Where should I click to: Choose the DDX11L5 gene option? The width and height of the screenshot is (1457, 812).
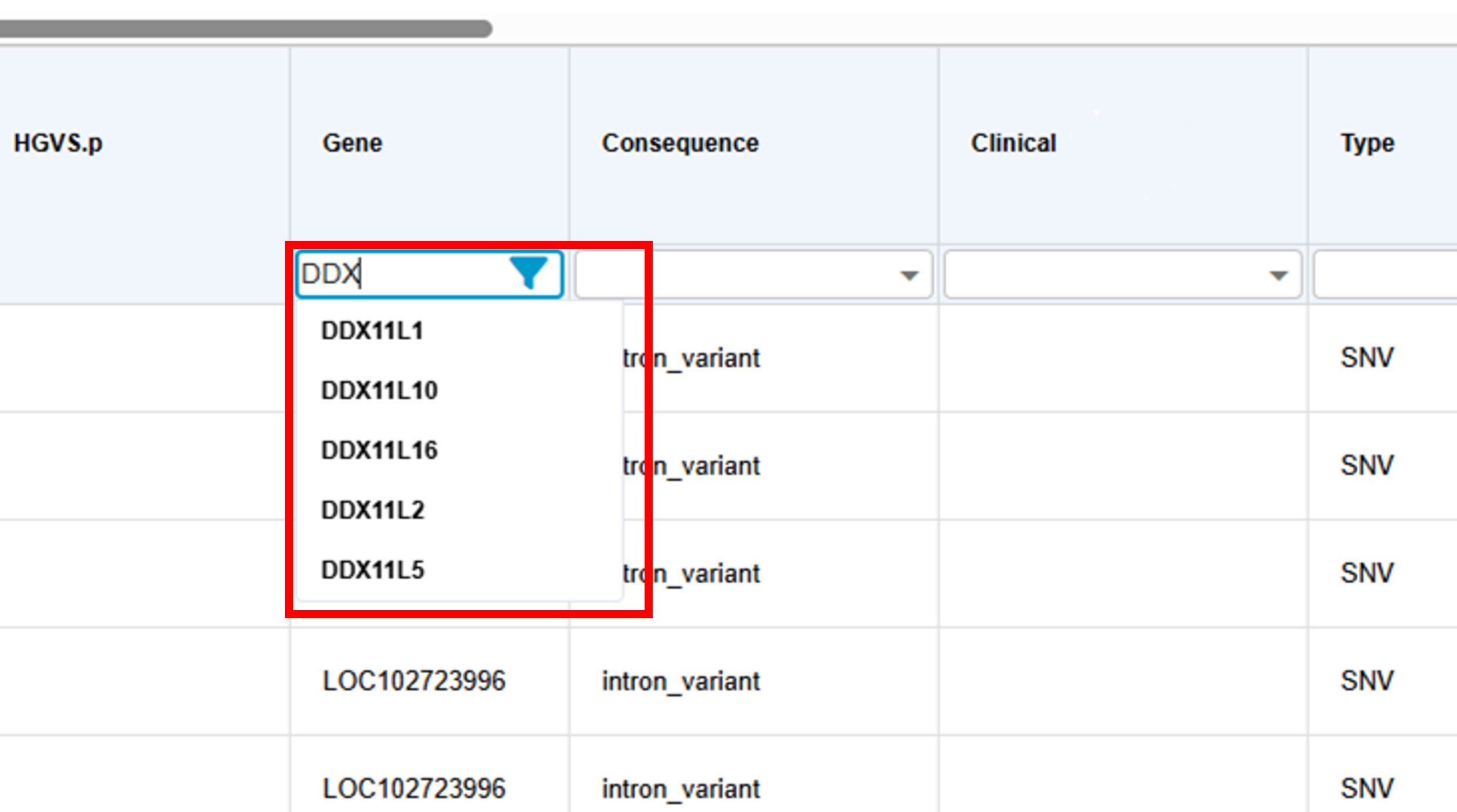[x=373, y=570]
